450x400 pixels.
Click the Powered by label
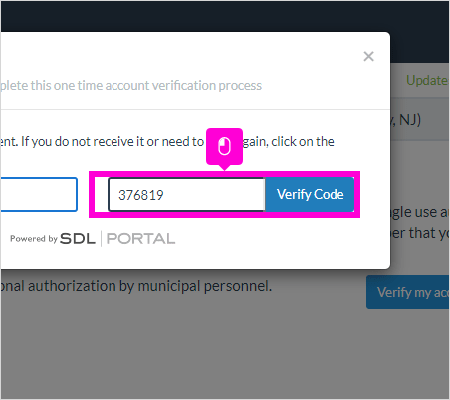[34, 239]
